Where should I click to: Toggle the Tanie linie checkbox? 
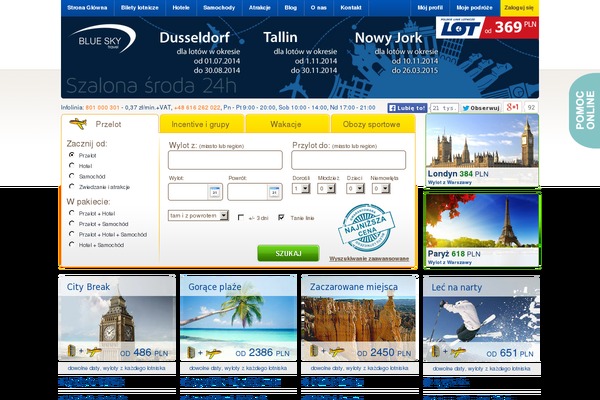coord(281,217)
